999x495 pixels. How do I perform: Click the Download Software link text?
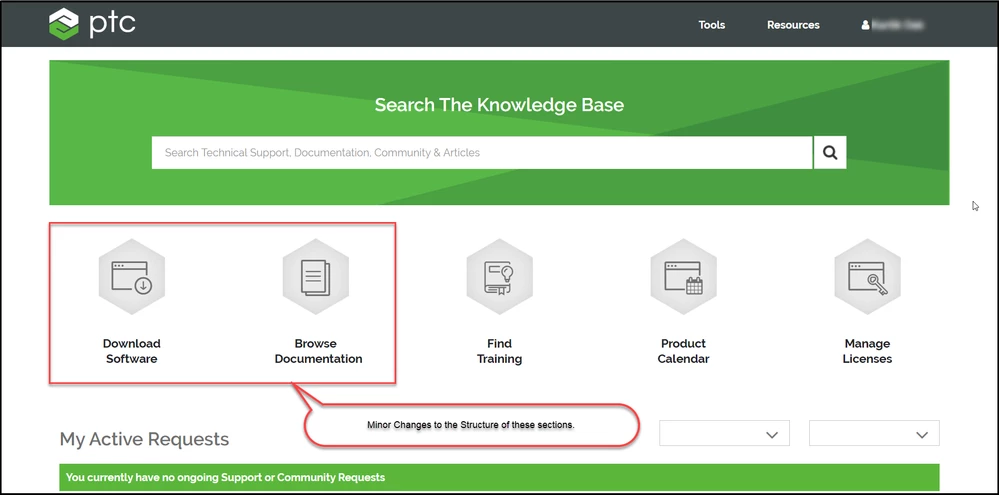coord(132,351)
